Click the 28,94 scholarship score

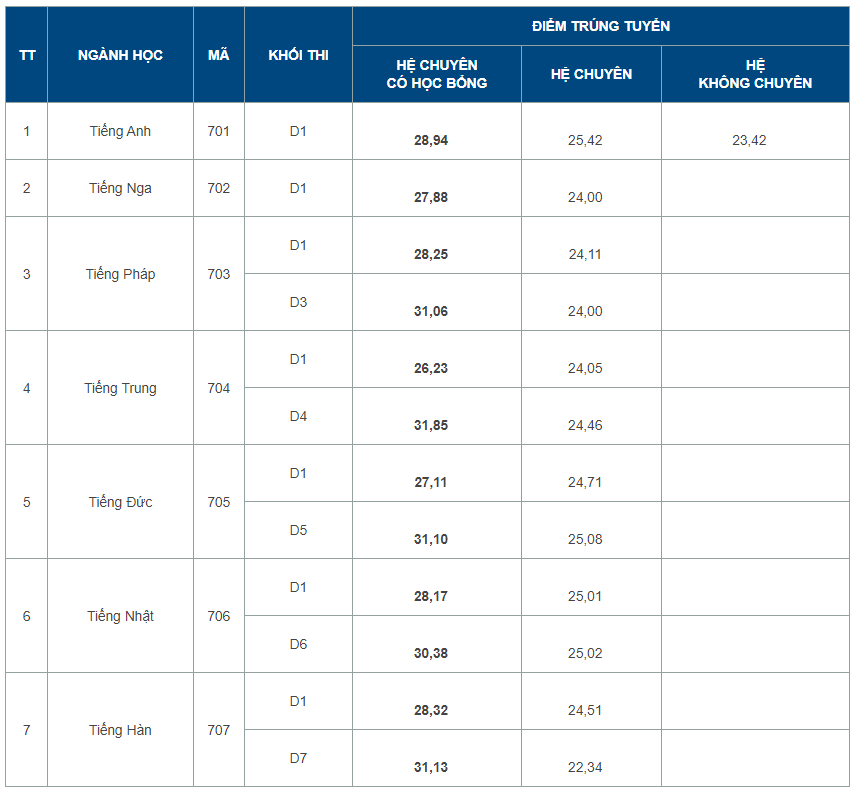431,140
